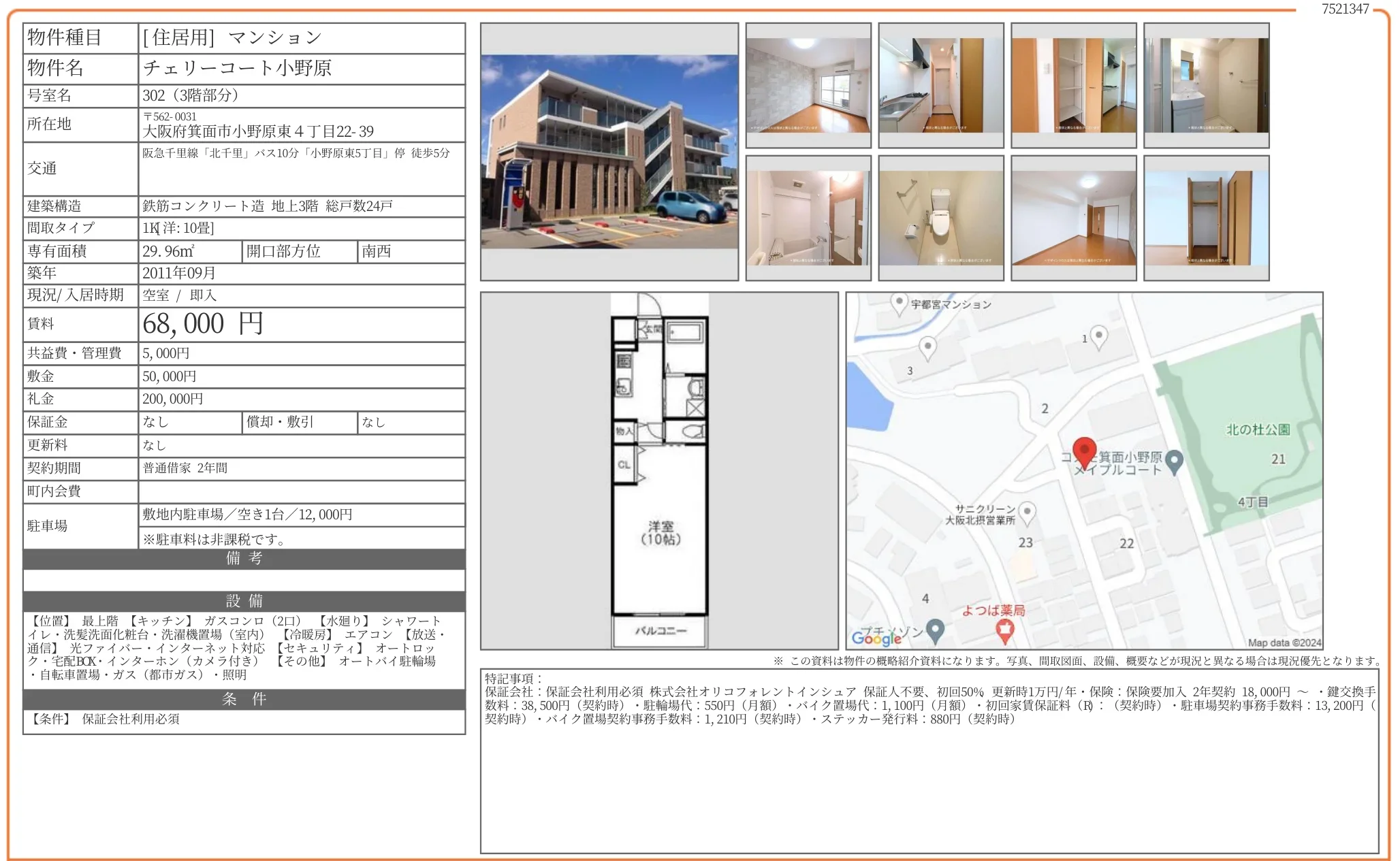Open the toilet photo thumbnail
The height and width of the screenshot is (861, 1400).
click(940, 218)
